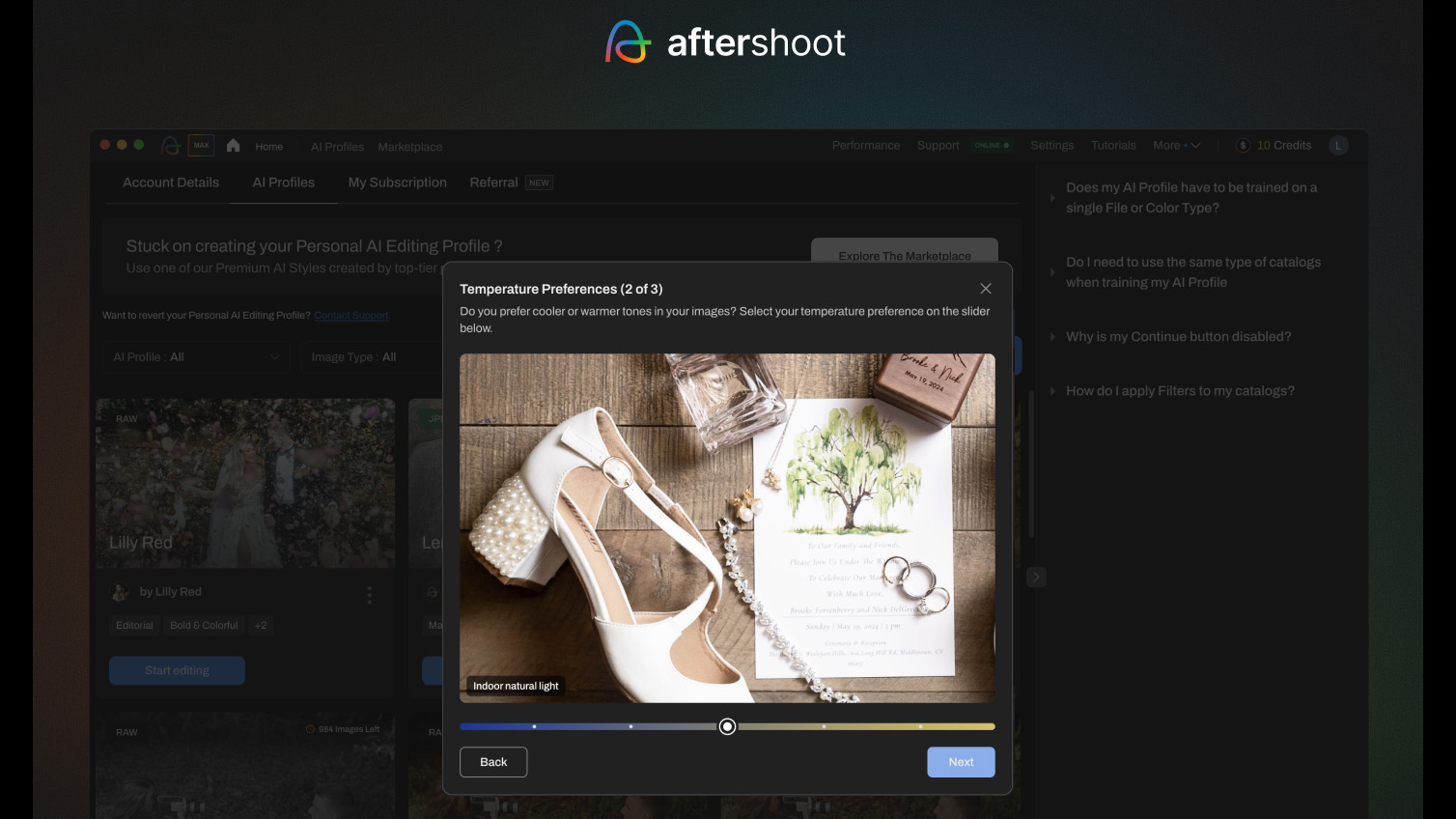Image resolution: width=1456 pixels, height=819 pixels.
Task: Click the ONLINE status indicator
Action: [x=992, y=146]
